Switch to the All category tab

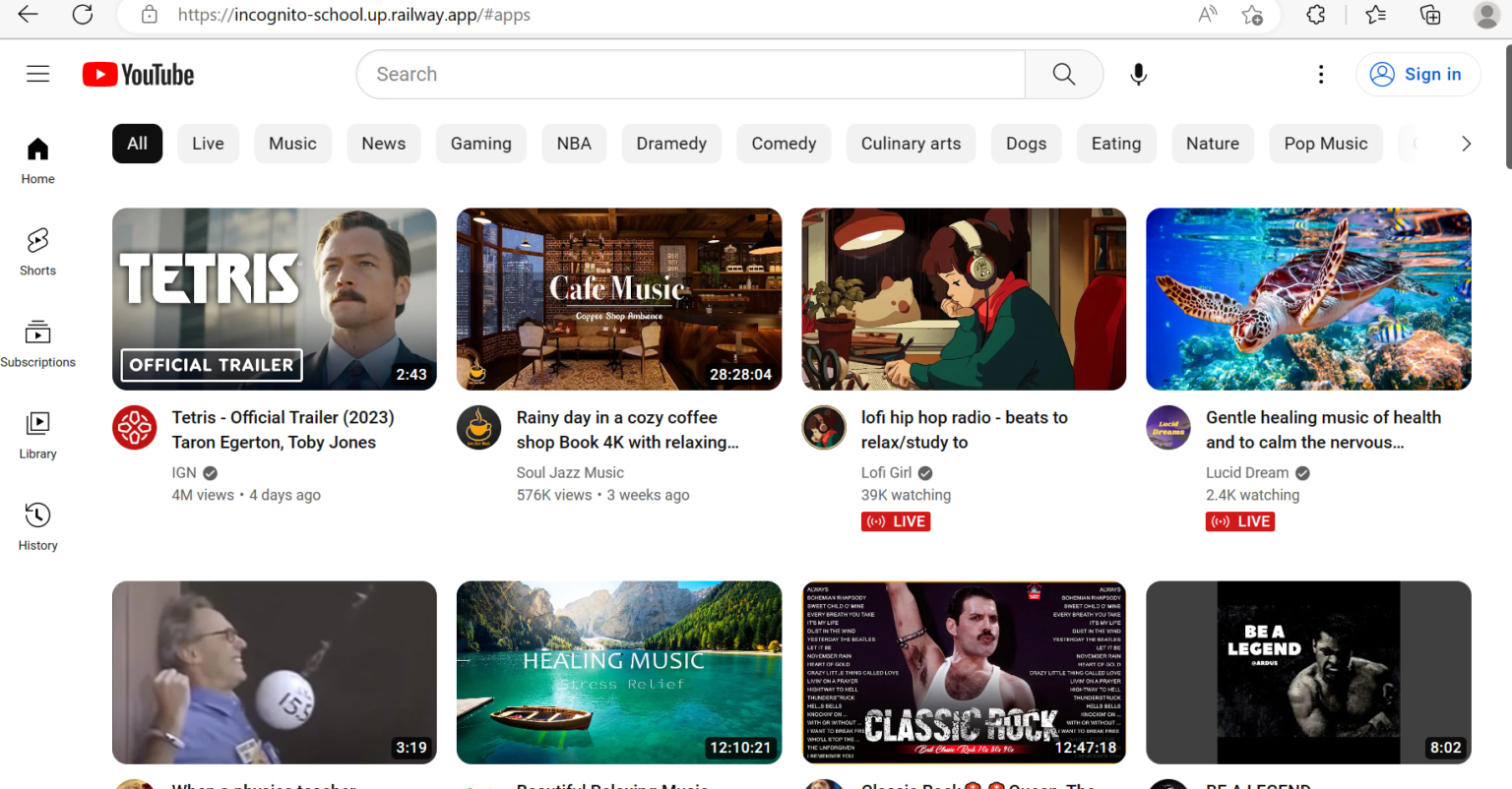tap(137, 143)
